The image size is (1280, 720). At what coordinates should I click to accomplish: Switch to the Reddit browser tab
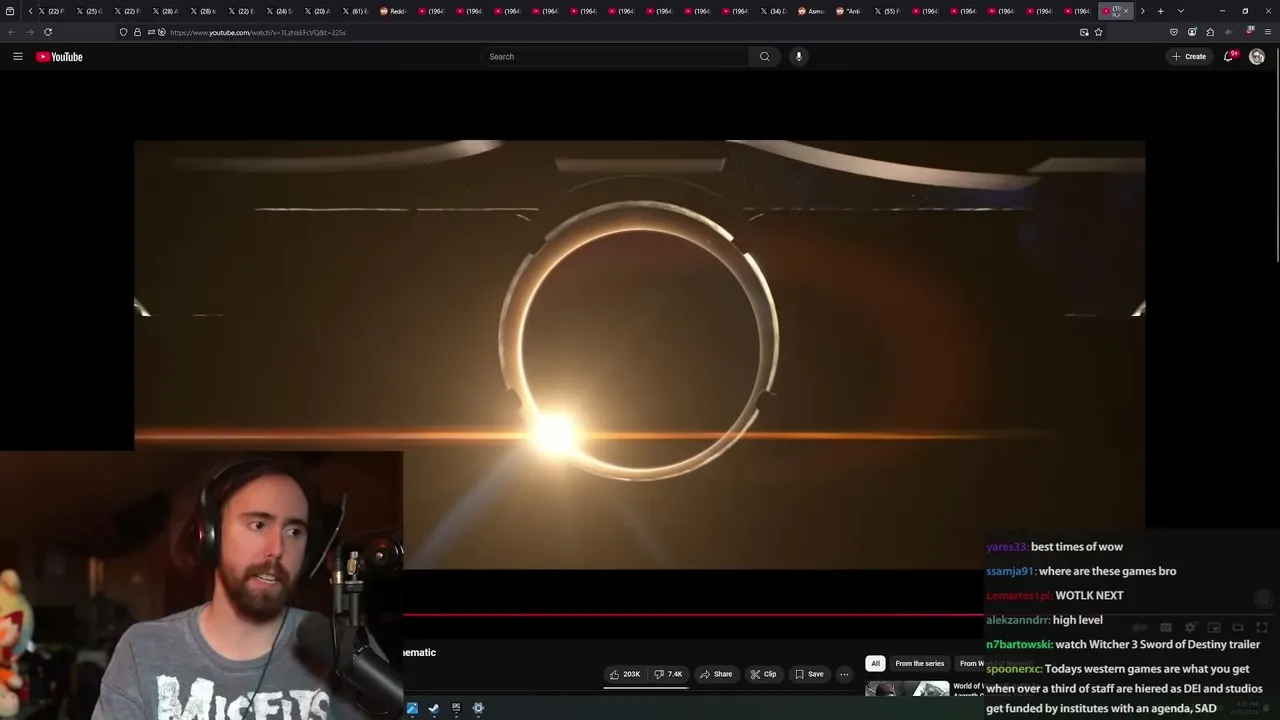pyautogui.click(x=393, y=11)
